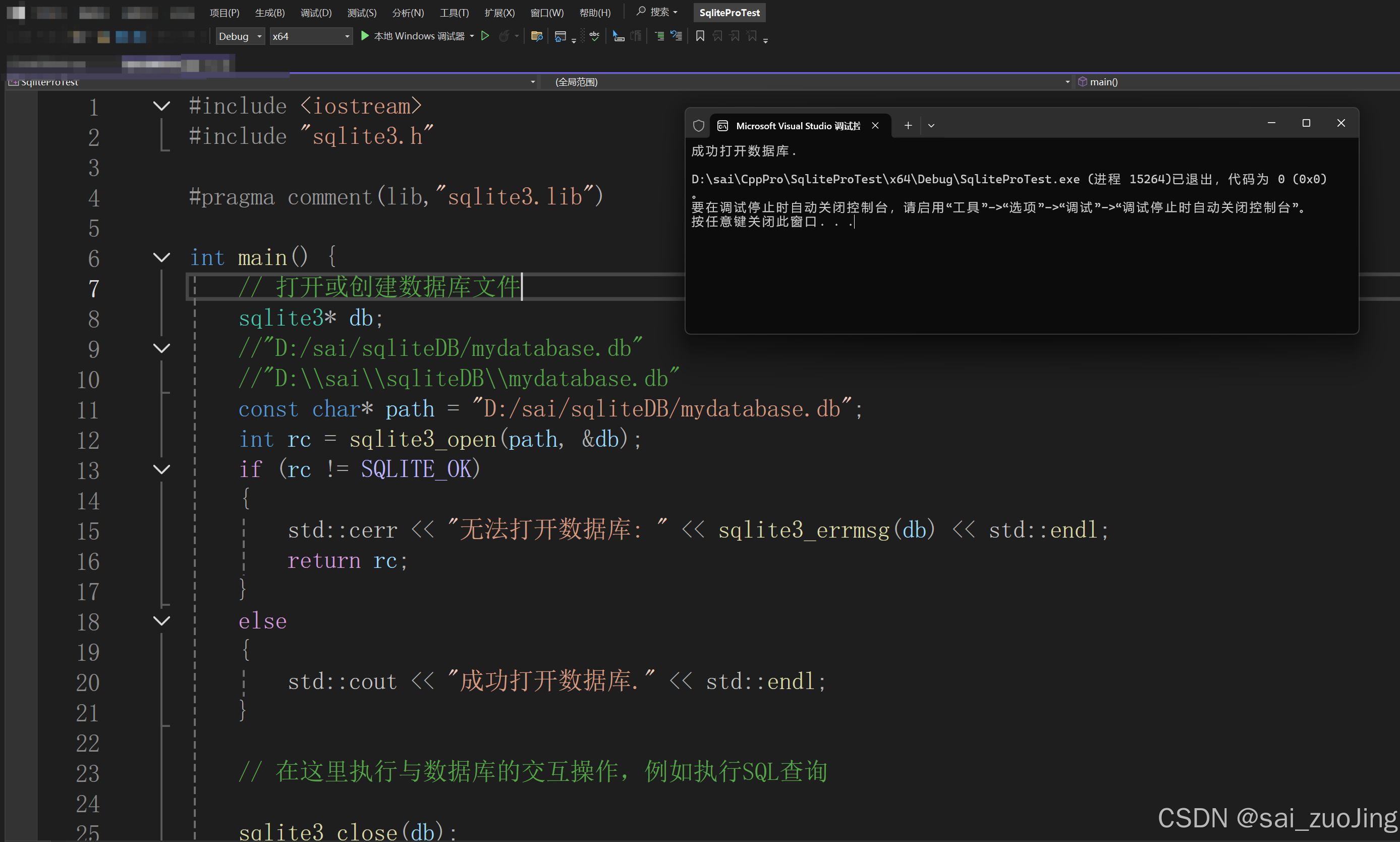
Task: Collapse the else block at line 18
Action: click(161, 621)
